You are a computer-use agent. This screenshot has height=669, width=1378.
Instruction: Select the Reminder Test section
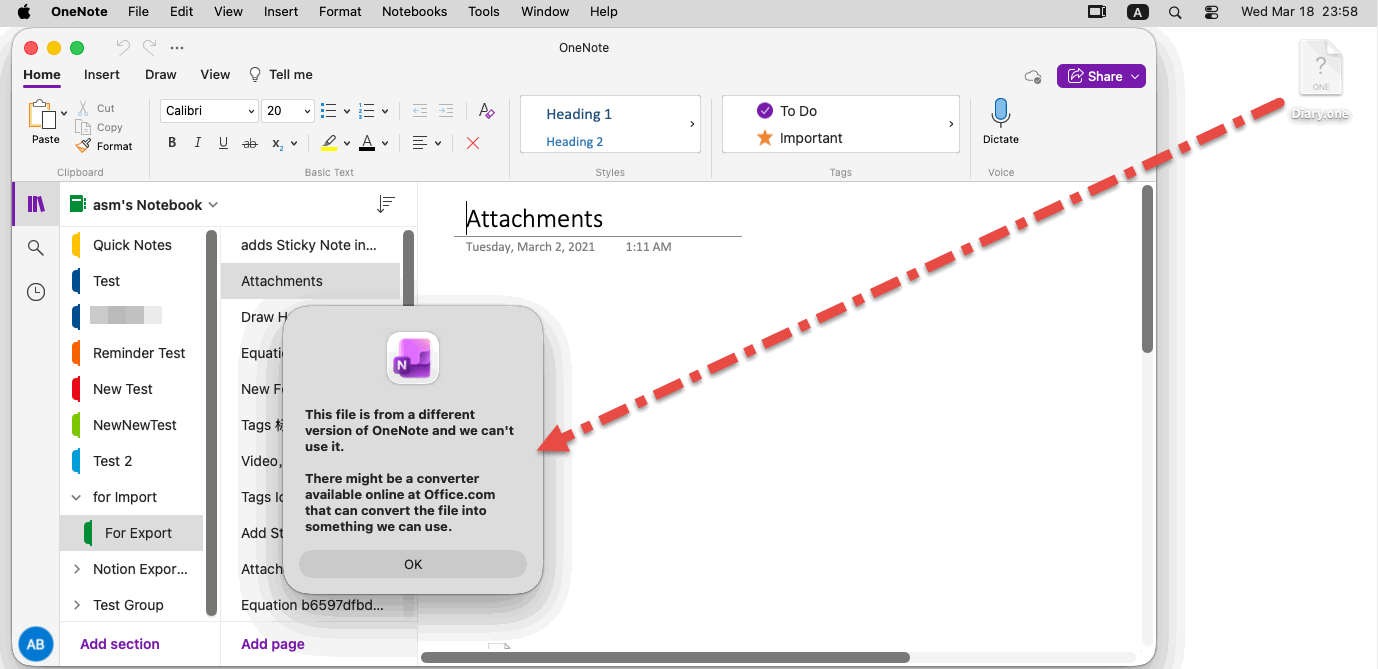[139, 353]
